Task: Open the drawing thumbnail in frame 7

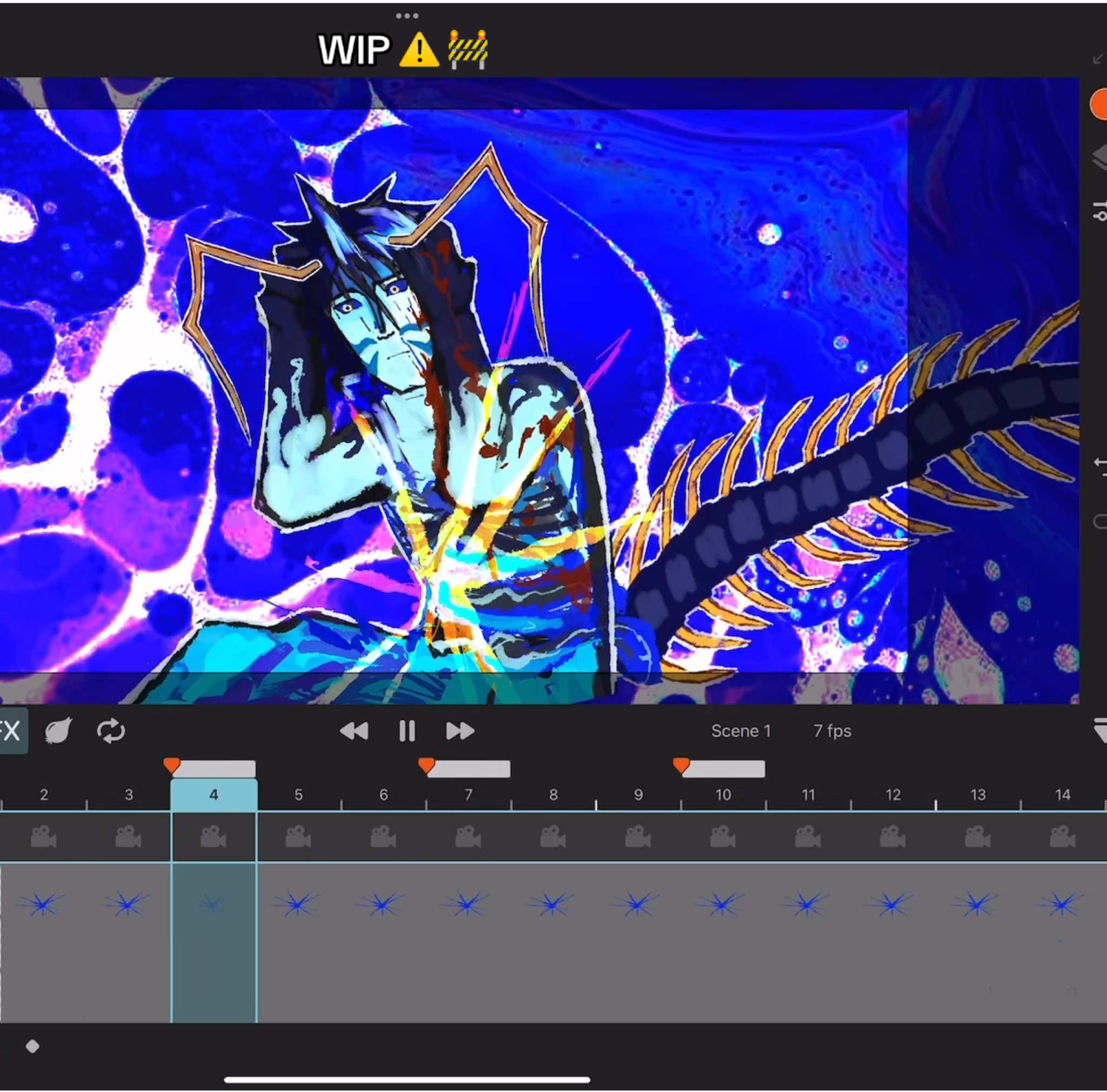Action: tap(467, 903)
